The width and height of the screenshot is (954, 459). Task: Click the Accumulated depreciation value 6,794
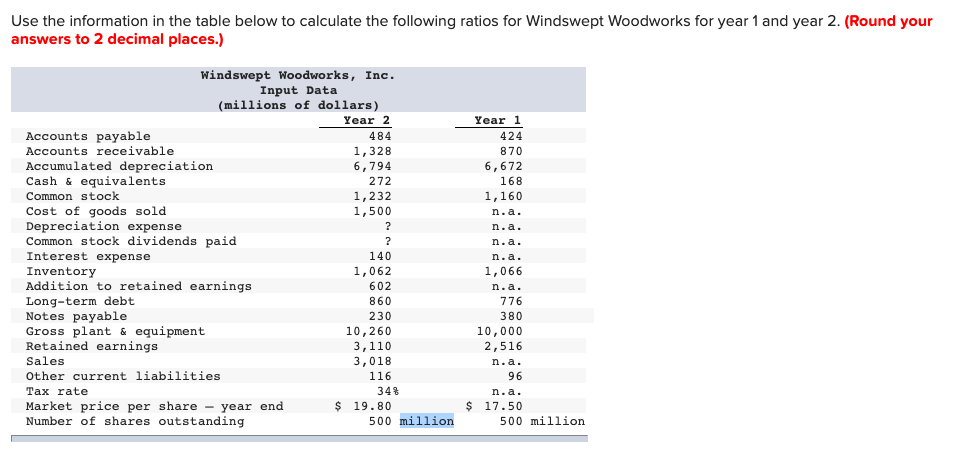point(372,166)
